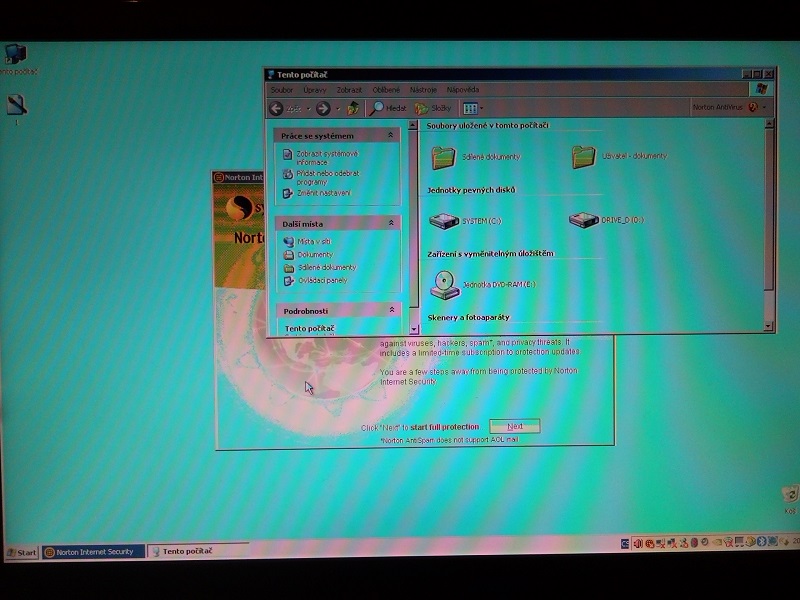800x600 pixels.
Task: Click the Norton Internet Security window title bar
Action: point(239,178)
